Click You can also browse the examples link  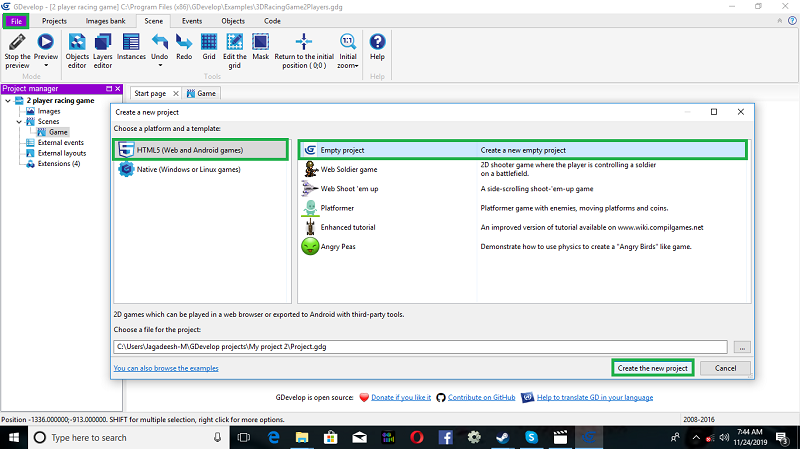(166, 368)
